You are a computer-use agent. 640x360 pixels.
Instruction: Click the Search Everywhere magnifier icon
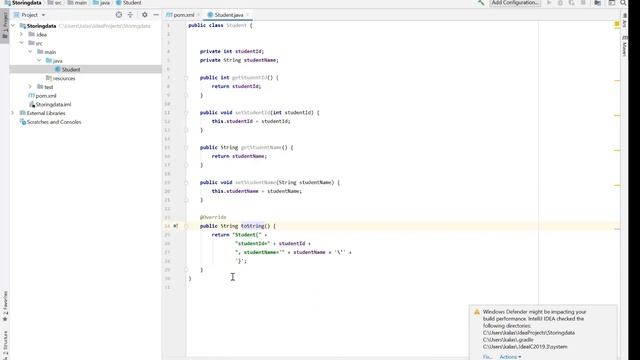point(623,2)
